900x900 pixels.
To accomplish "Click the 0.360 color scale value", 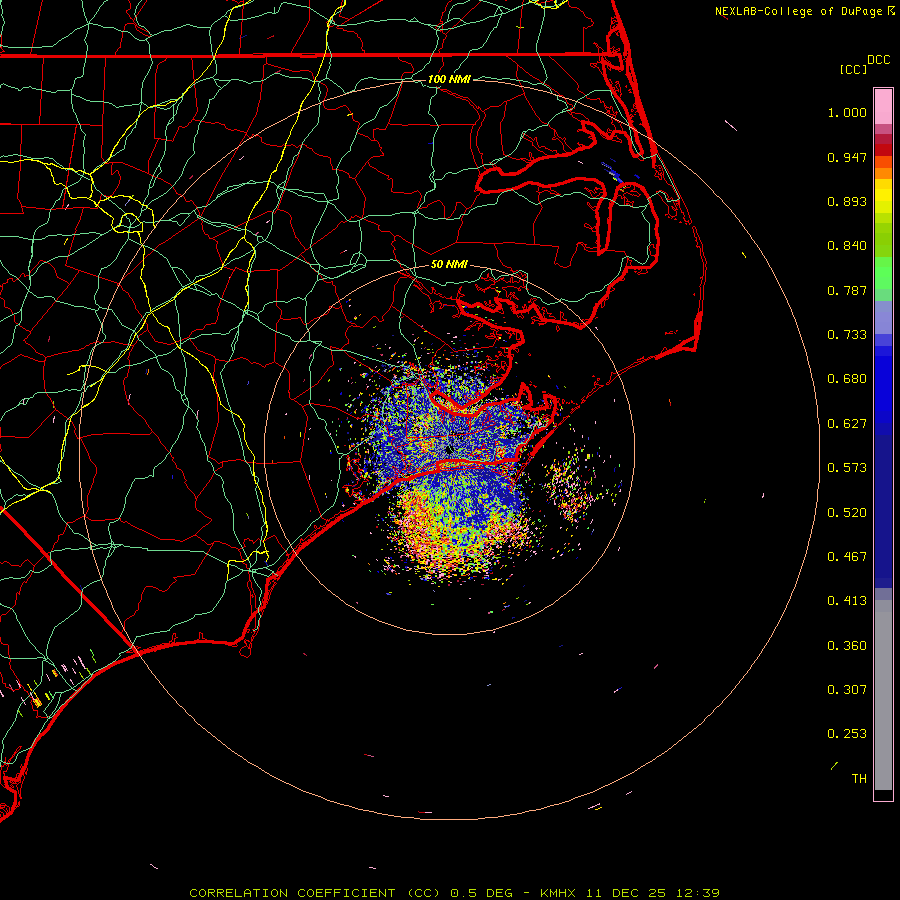I will pyautogui.click(x=847, y=646).
